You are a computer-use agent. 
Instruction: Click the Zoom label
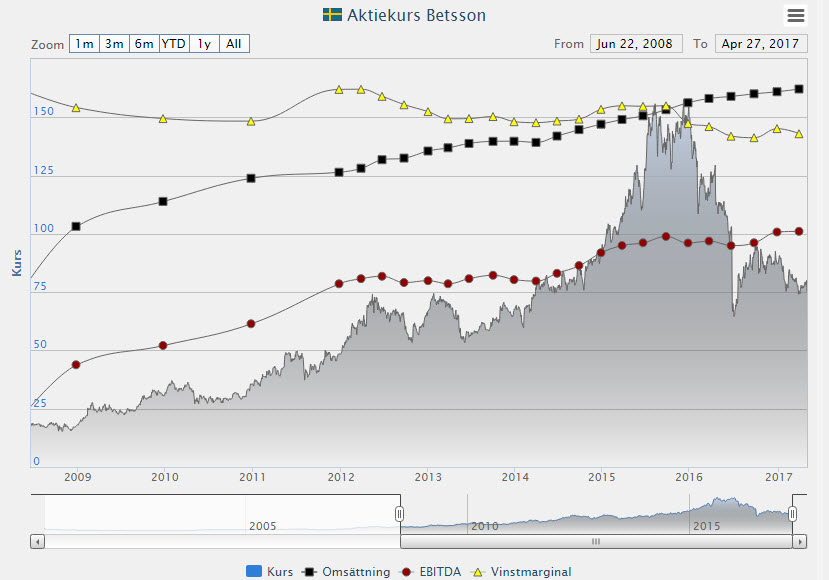48,45
